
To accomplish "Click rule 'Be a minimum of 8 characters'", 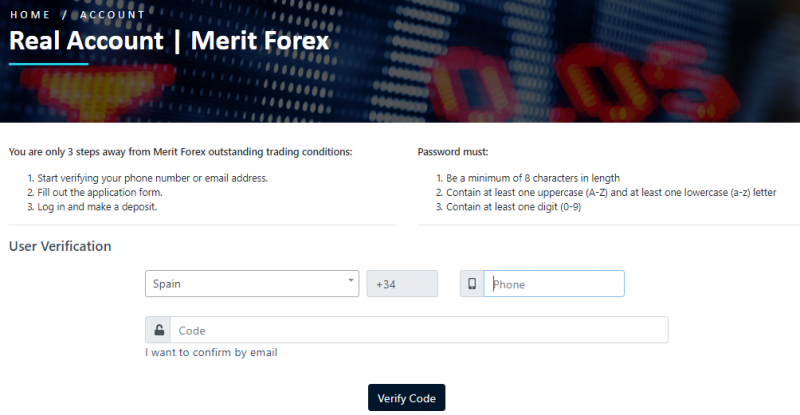I will [533, 178].
